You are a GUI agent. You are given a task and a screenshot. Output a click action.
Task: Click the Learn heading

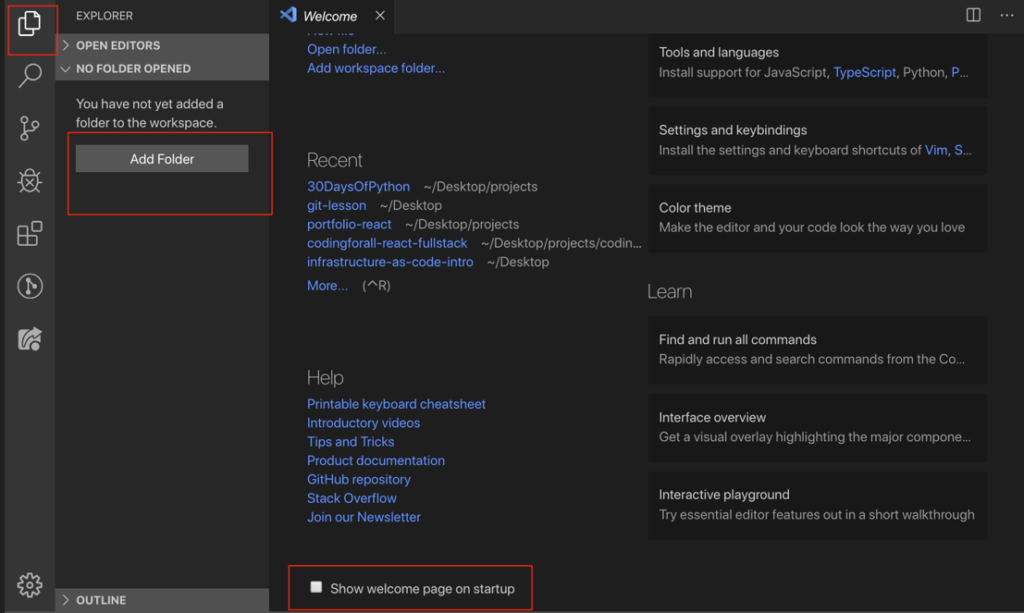pyautogui.click(x=669, y=292)
